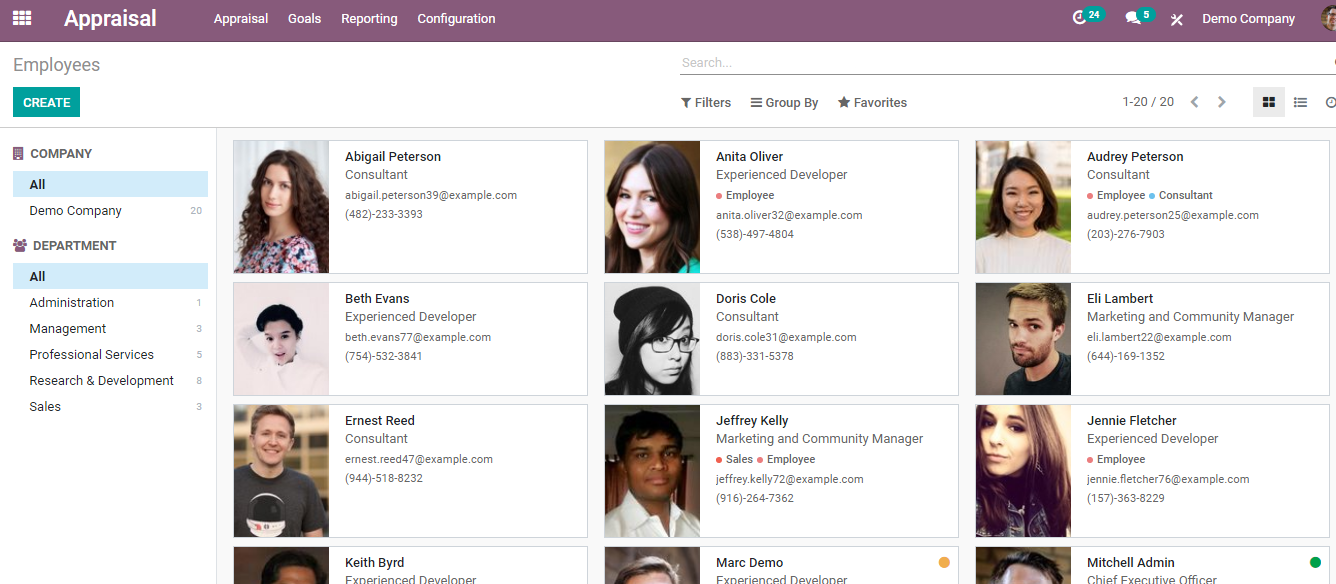This screenshot has width=1336, height=584.
Task: Go to next page arrow
Action: (x=1221, y=102)
